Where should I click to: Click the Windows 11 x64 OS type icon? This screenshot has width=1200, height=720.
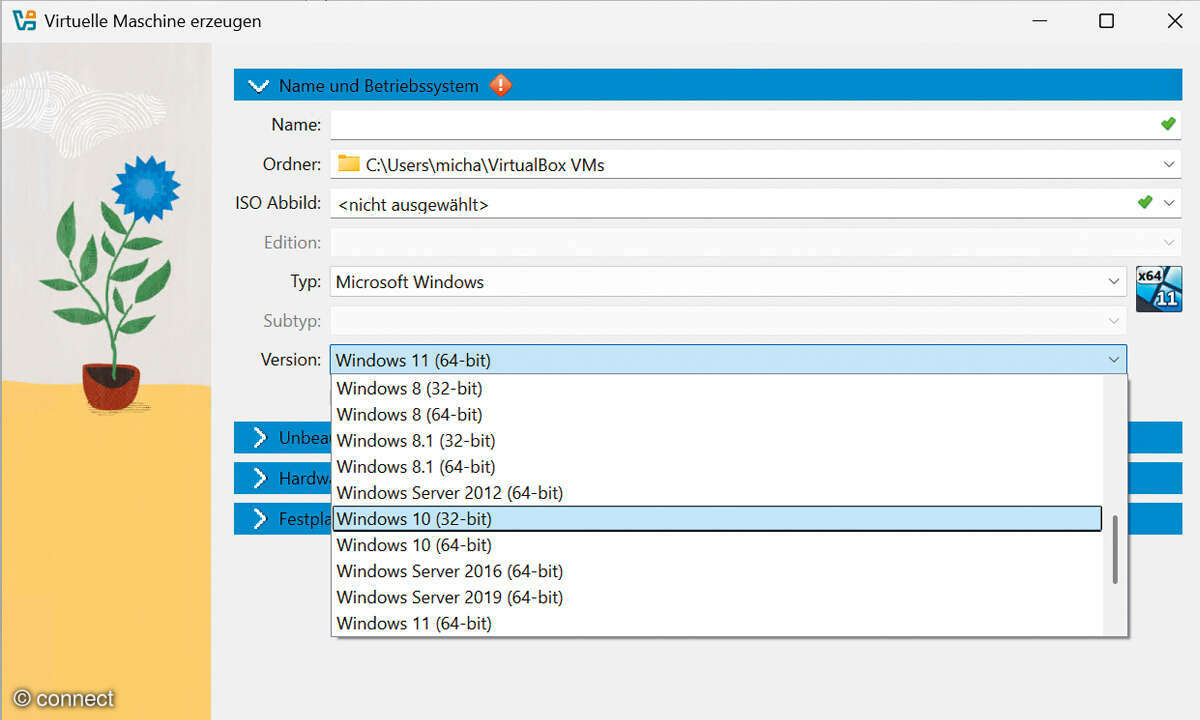tap(1159, 289)
